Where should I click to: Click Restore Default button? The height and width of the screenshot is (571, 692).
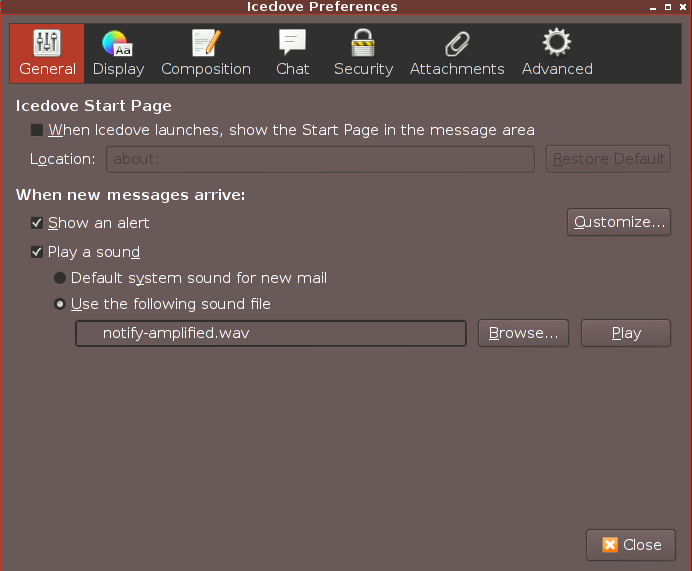pyautogui.click(x=608, y=159)
